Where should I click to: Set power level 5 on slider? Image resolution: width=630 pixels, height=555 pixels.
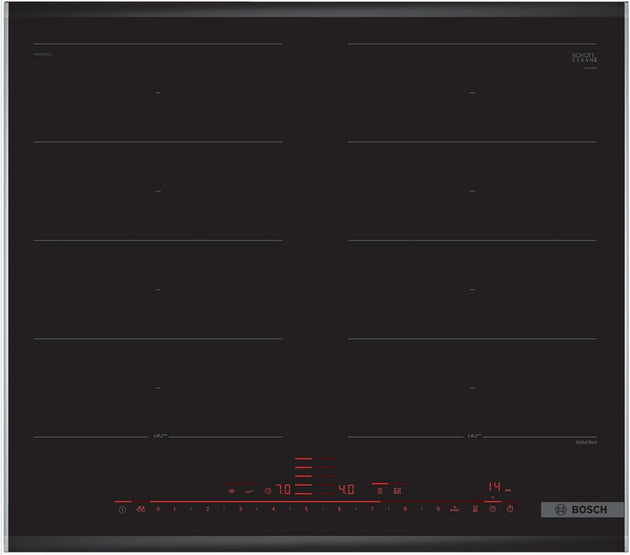pyautogui.click(x=306, y=510)
